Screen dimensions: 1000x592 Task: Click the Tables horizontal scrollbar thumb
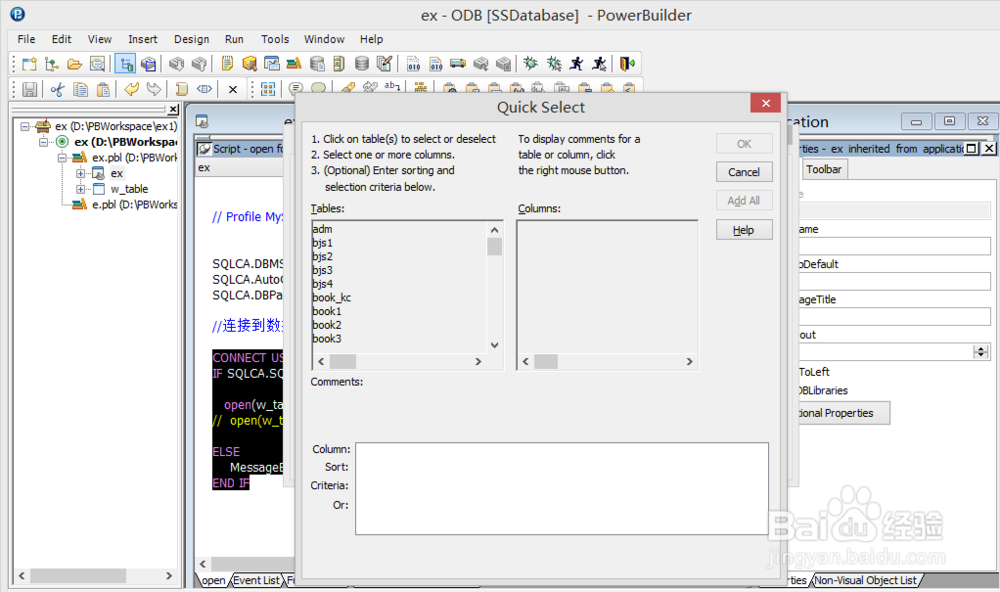(343, 362)
